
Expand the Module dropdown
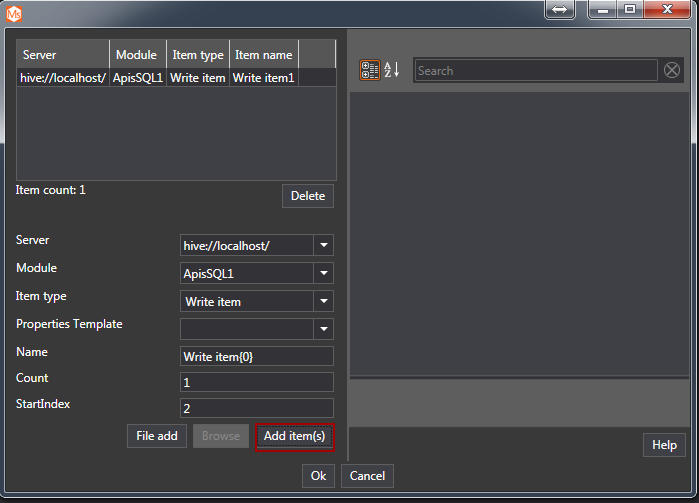(x=323, y=273)
